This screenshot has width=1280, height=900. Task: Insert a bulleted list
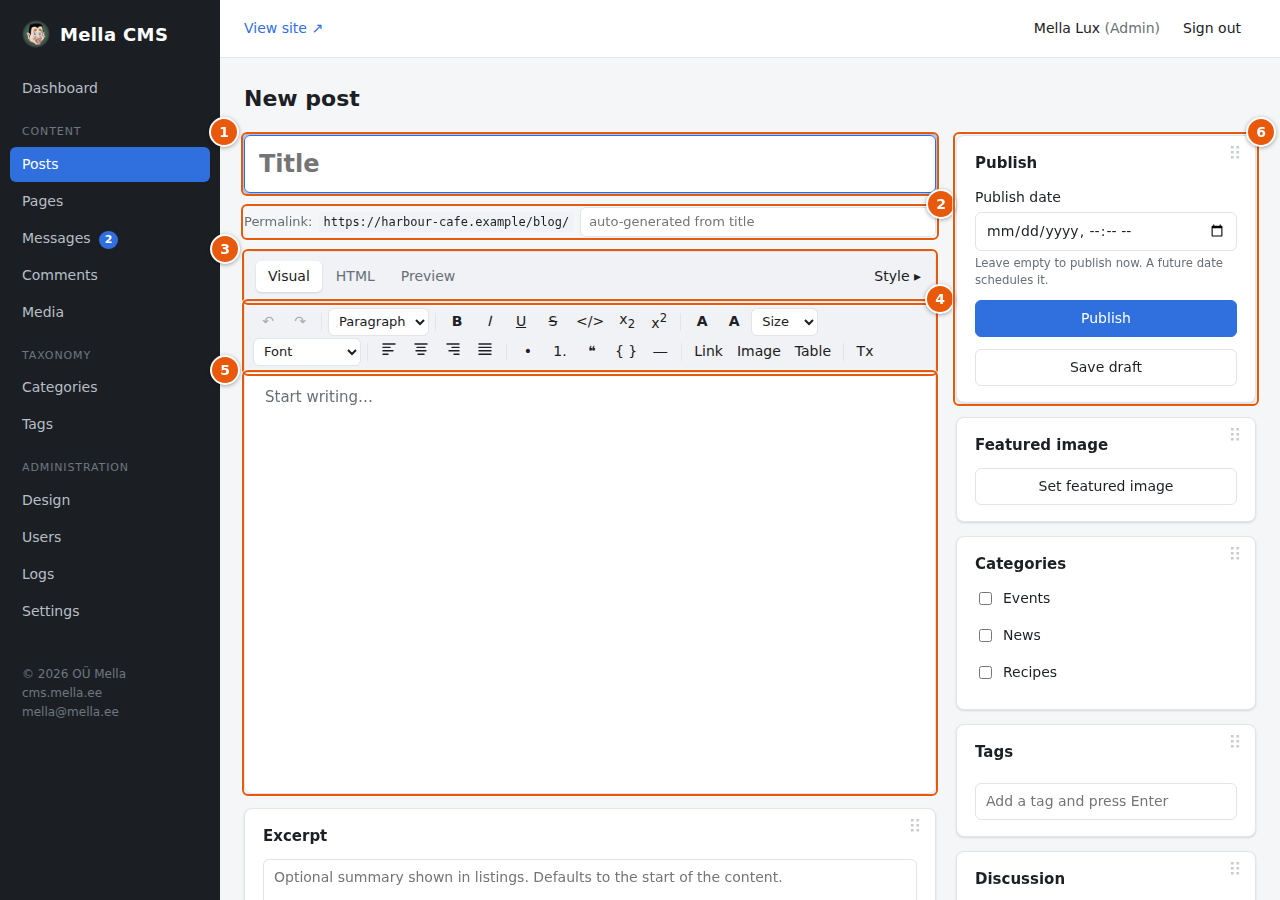point(528,351)
